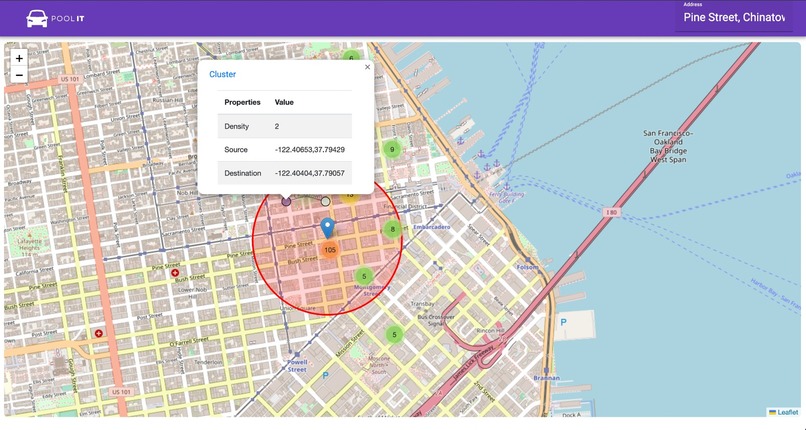Open the green 8 cluster marker
Image resolution: width=806 pixels, height=430 pixels.
click(x=393, y=229)
